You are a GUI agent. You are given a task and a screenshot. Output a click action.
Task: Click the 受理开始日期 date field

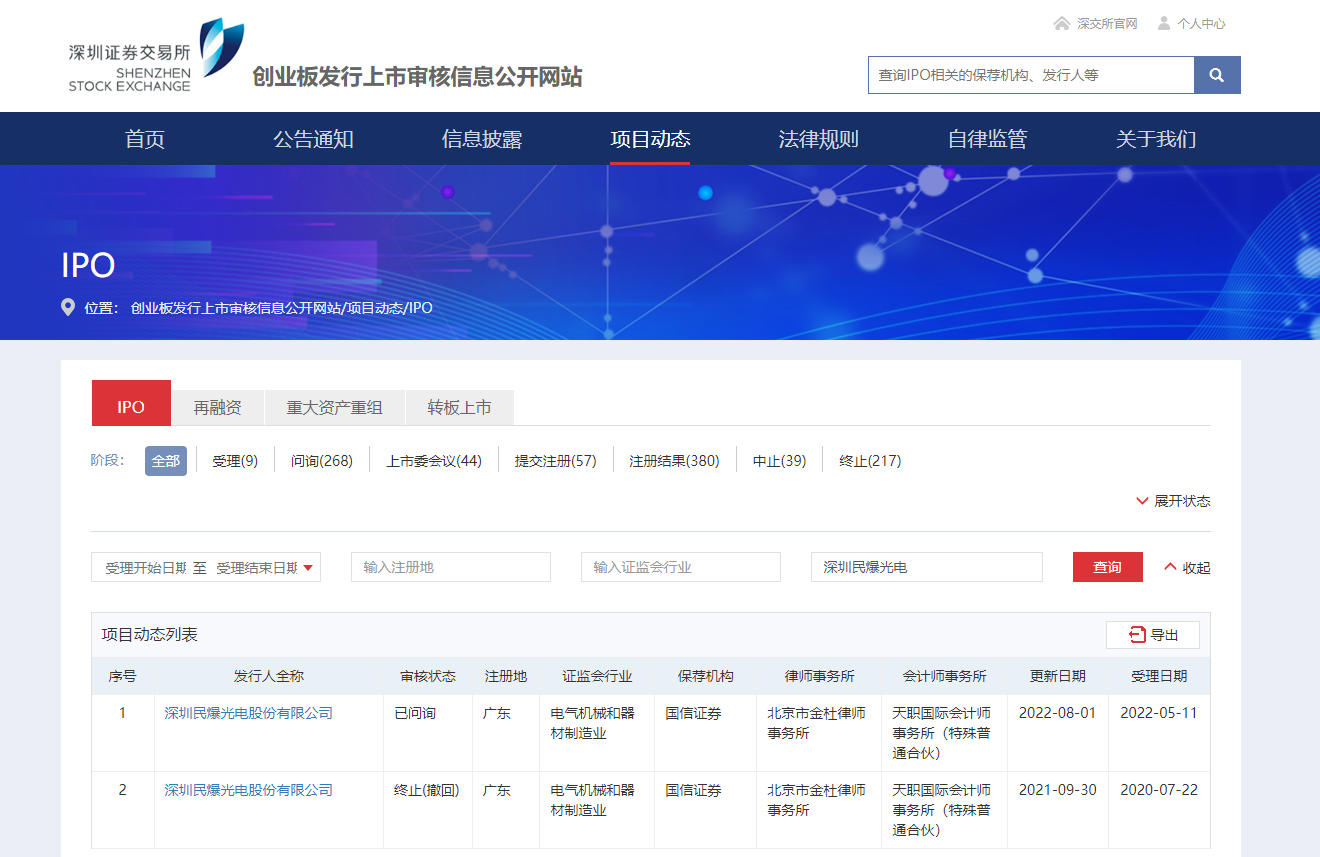(x=146, y=567)
